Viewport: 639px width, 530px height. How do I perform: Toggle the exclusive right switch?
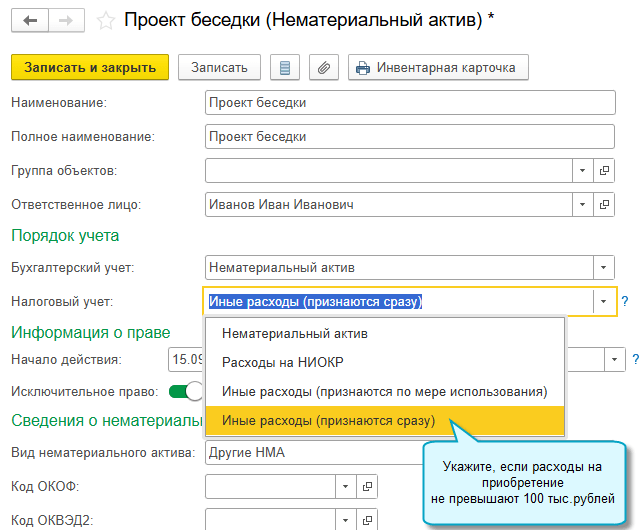click(x=180, y=391)
